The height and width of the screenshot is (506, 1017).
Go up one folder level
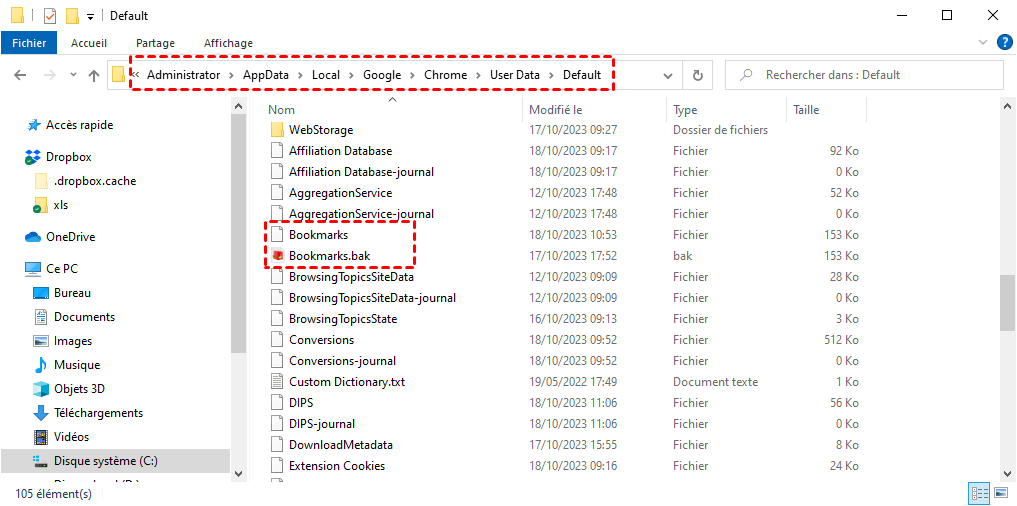[94, 75]
